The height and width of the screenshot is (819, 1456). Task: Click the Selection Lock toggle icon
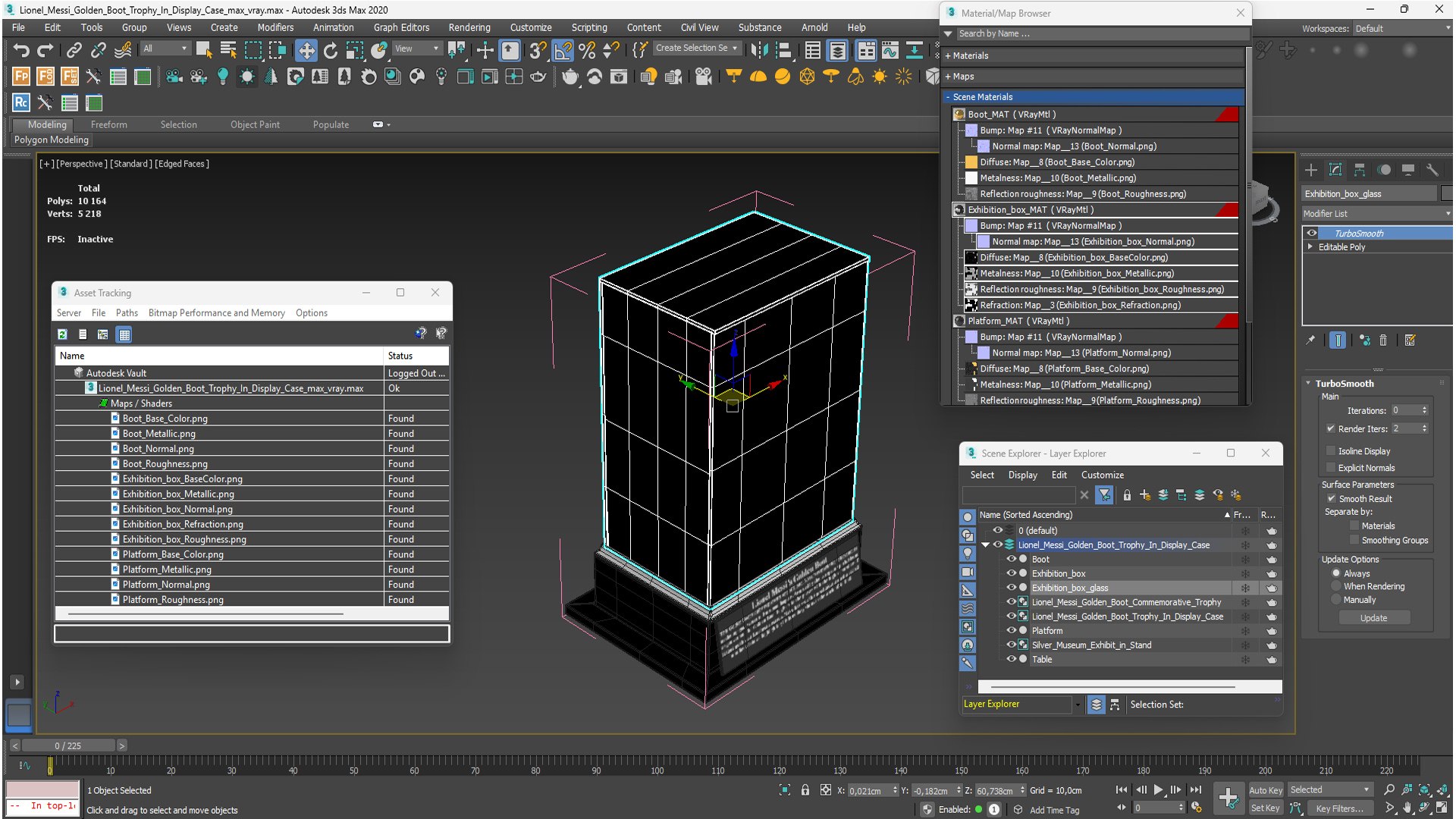[x=805, y=790]
